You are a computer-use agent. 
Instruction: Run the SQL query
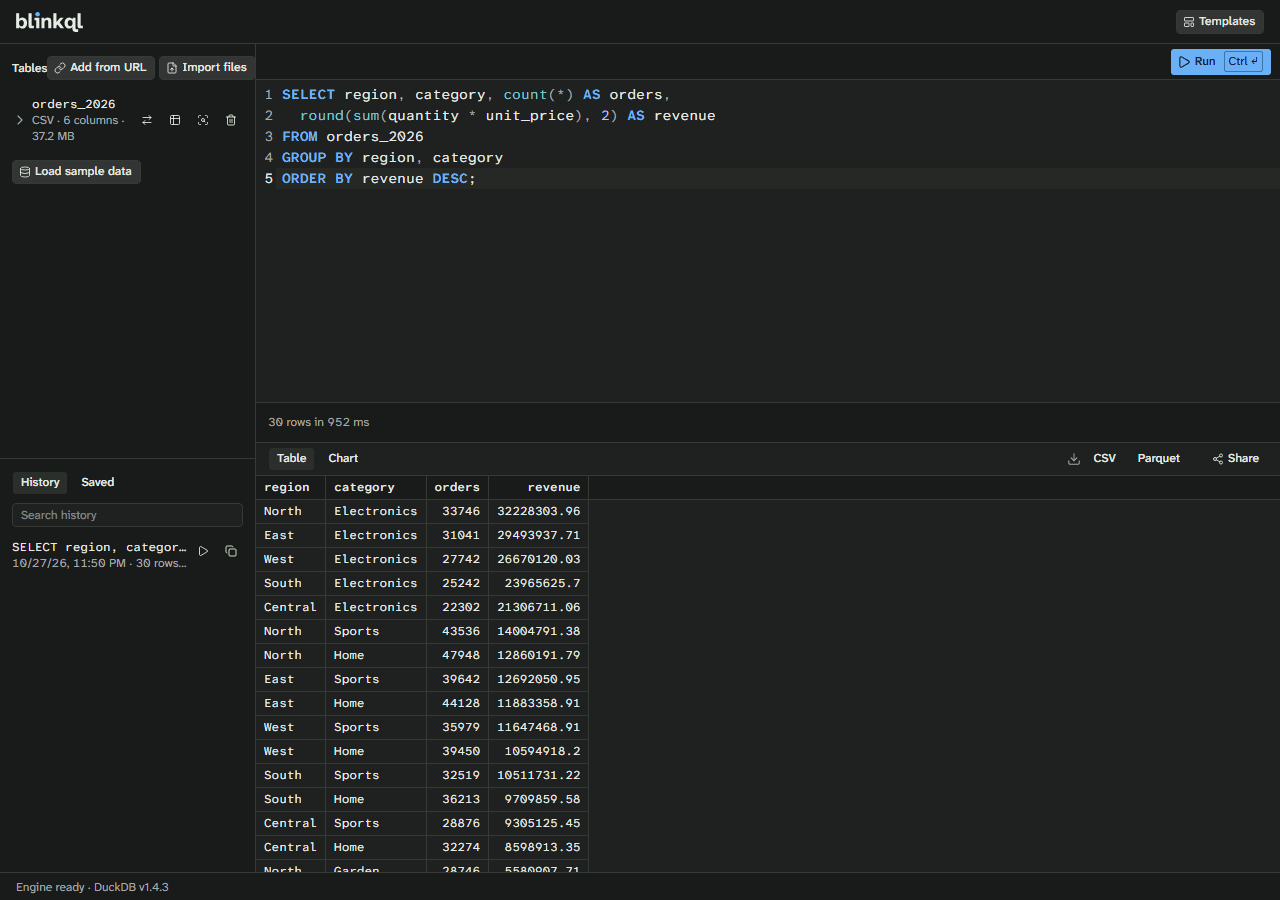[1220, 62]
